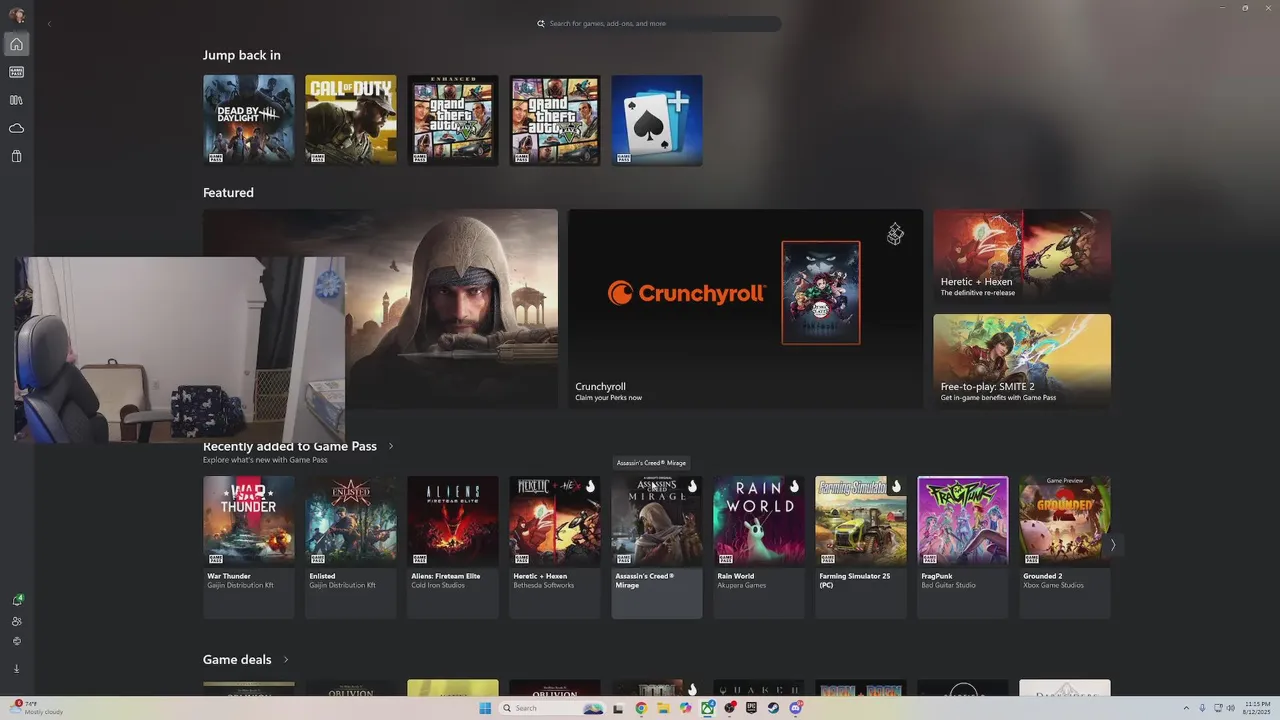The image size is (1280, 720).
Task: Open the weather widget showing Mostly cloudy
Action: (38, 708)
